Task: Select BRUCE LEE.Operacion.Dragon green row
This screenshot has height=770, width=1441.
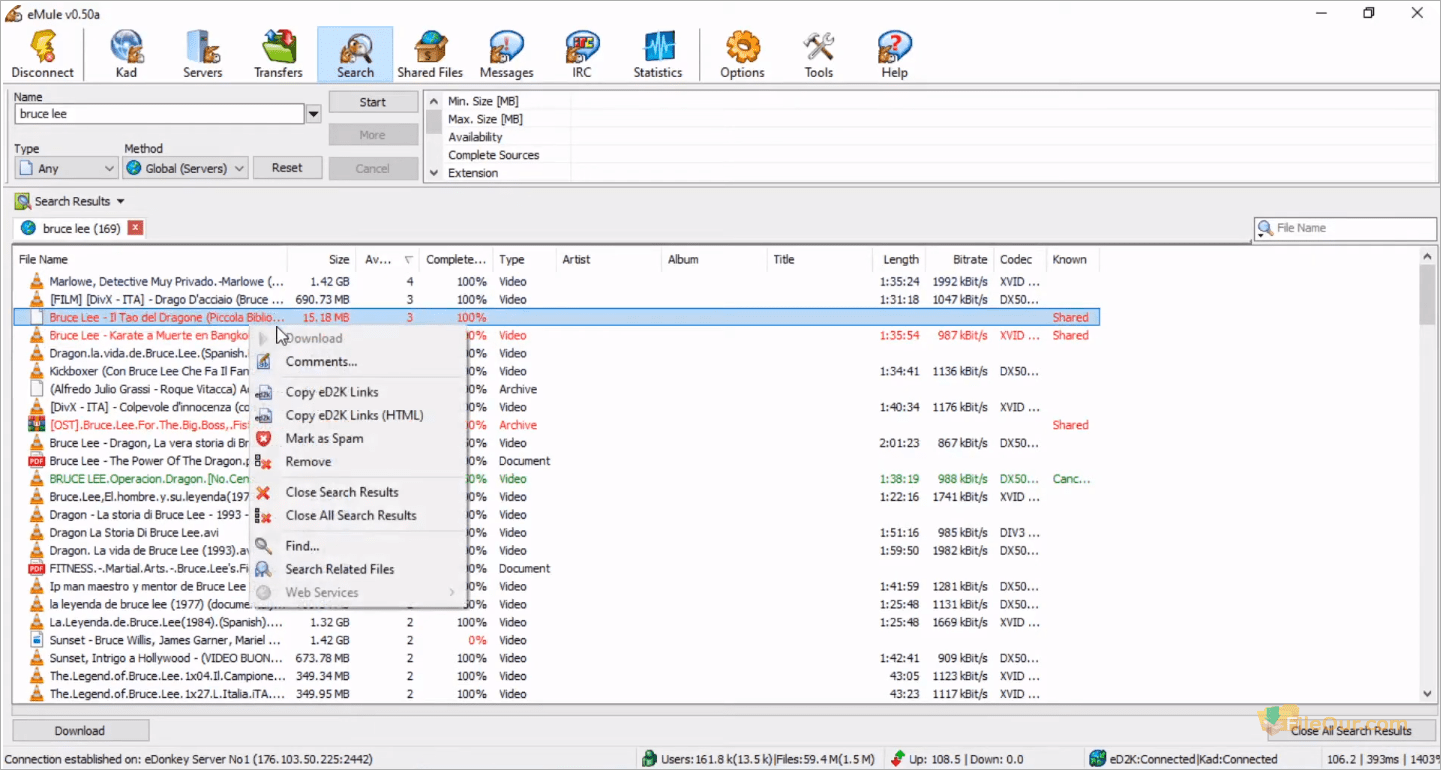Action: pos(555,479)
